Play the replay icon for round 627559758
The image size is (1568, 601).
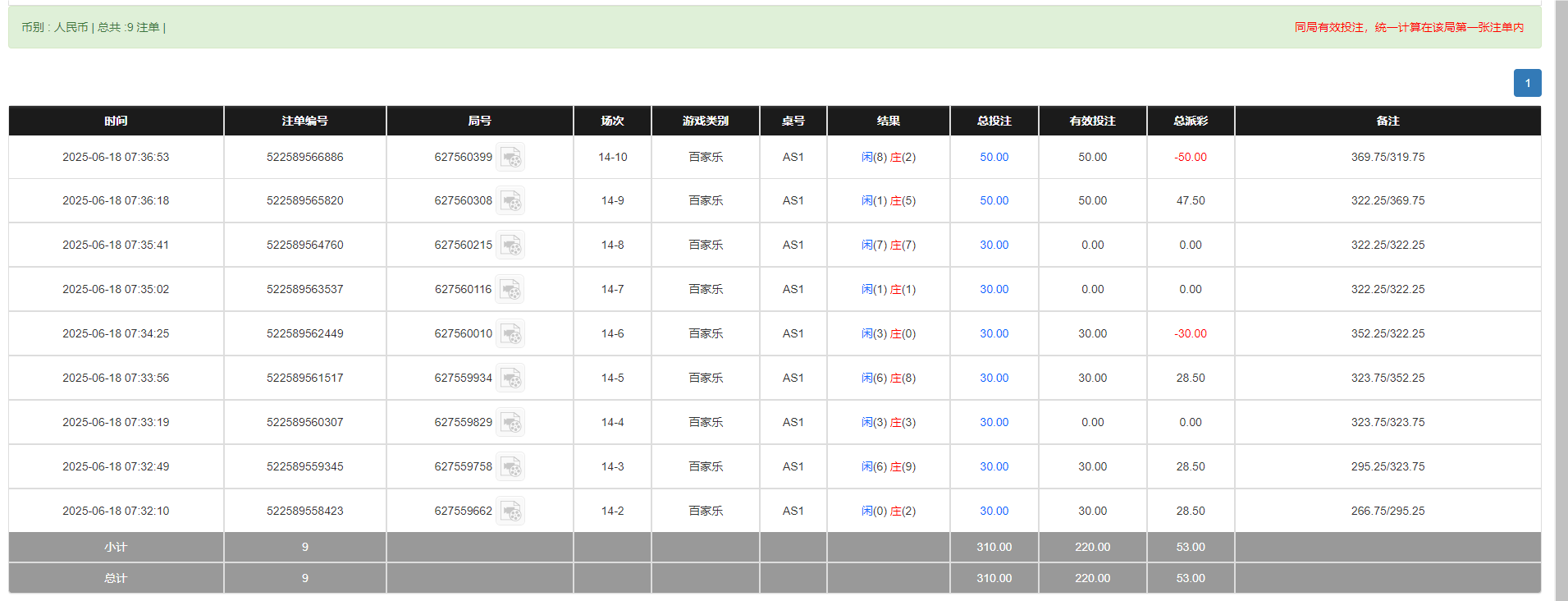pos(510,467)
